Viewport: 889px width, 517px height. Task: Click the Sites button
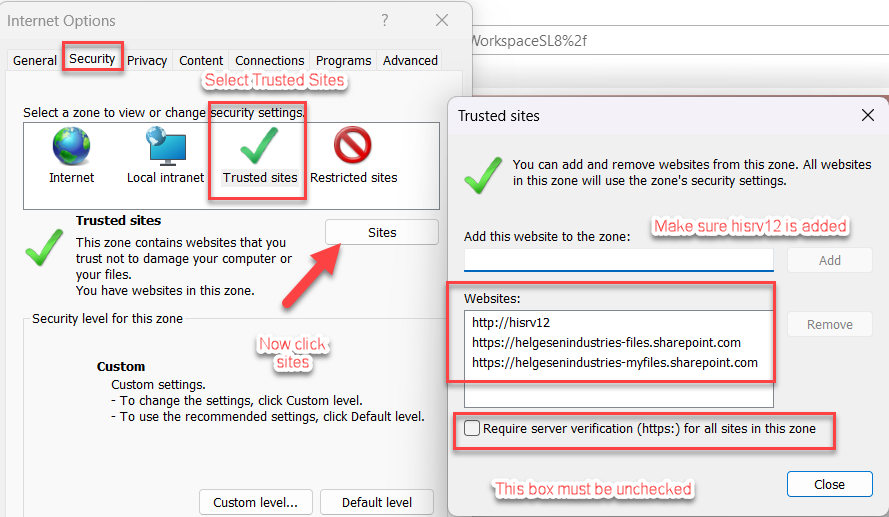382,232
